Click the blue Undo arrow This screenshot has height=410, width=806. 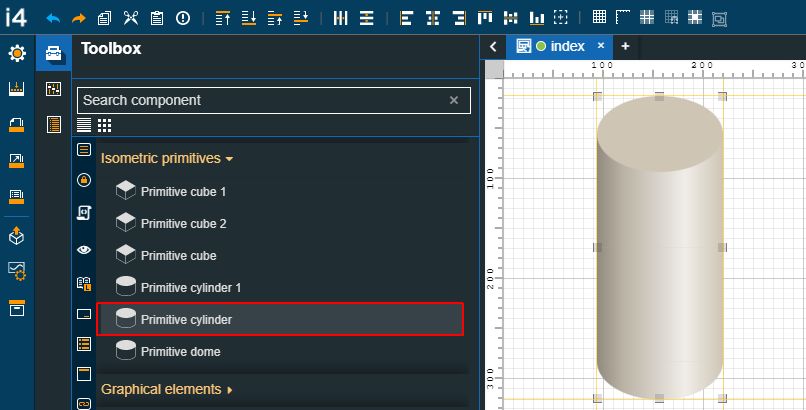pos(53,18)
